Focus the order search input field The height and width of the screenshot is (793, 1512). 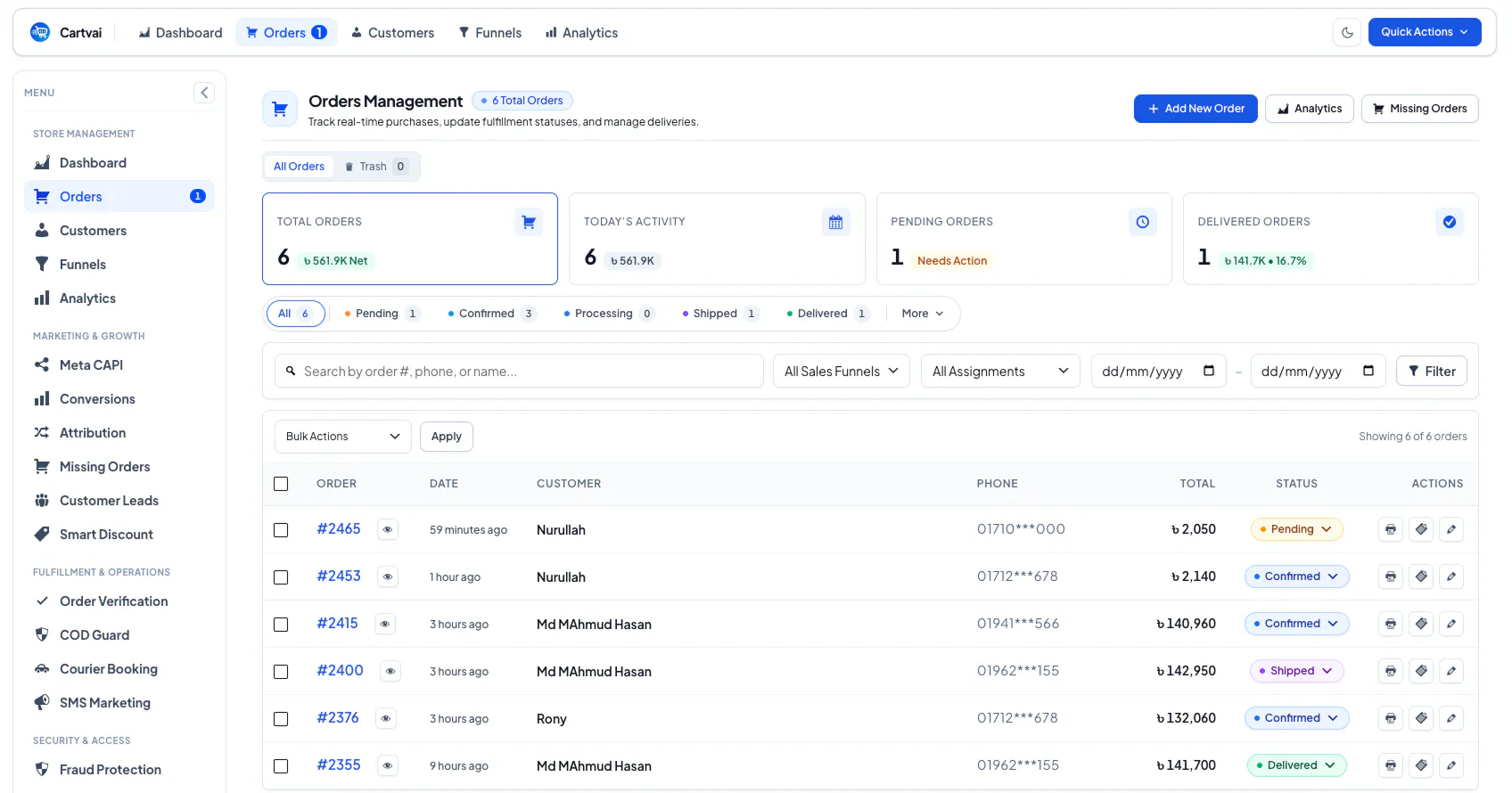tap(519, 371)
